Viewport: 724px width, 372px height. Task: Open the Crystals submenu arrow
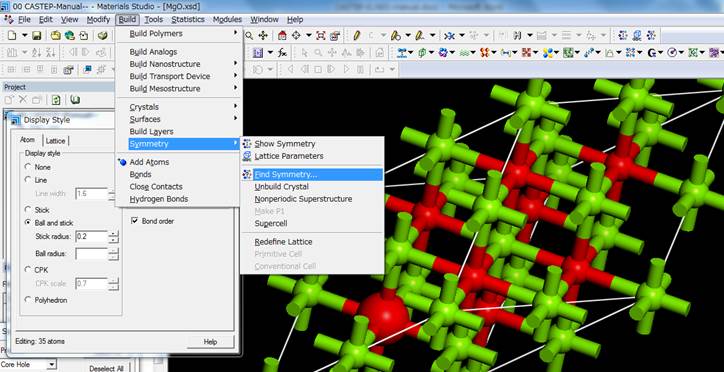coord(235,106)
